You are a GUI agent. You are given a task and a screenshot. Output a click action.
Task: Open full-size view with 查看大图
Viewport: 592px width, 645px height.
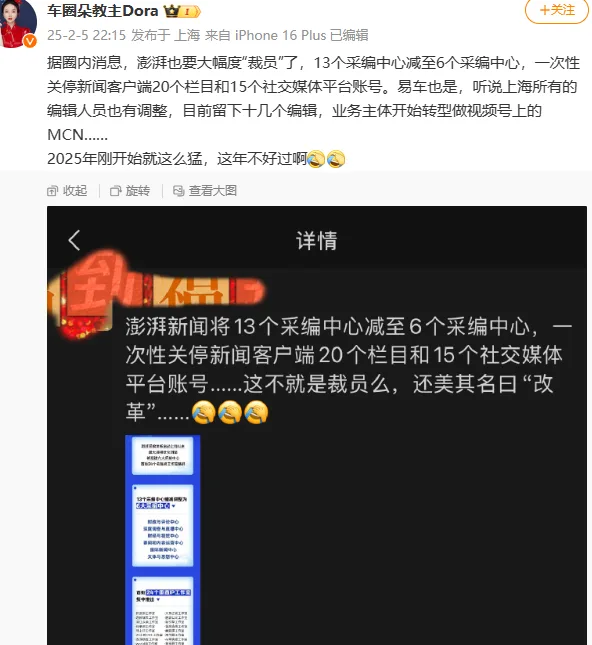point(204,191)
